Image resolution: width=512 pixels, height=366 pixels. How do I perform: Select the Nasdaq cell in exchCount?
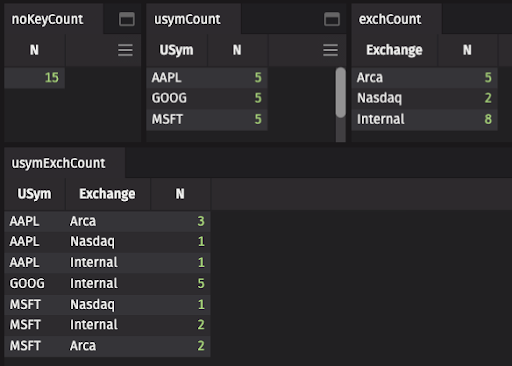[394, 98]
